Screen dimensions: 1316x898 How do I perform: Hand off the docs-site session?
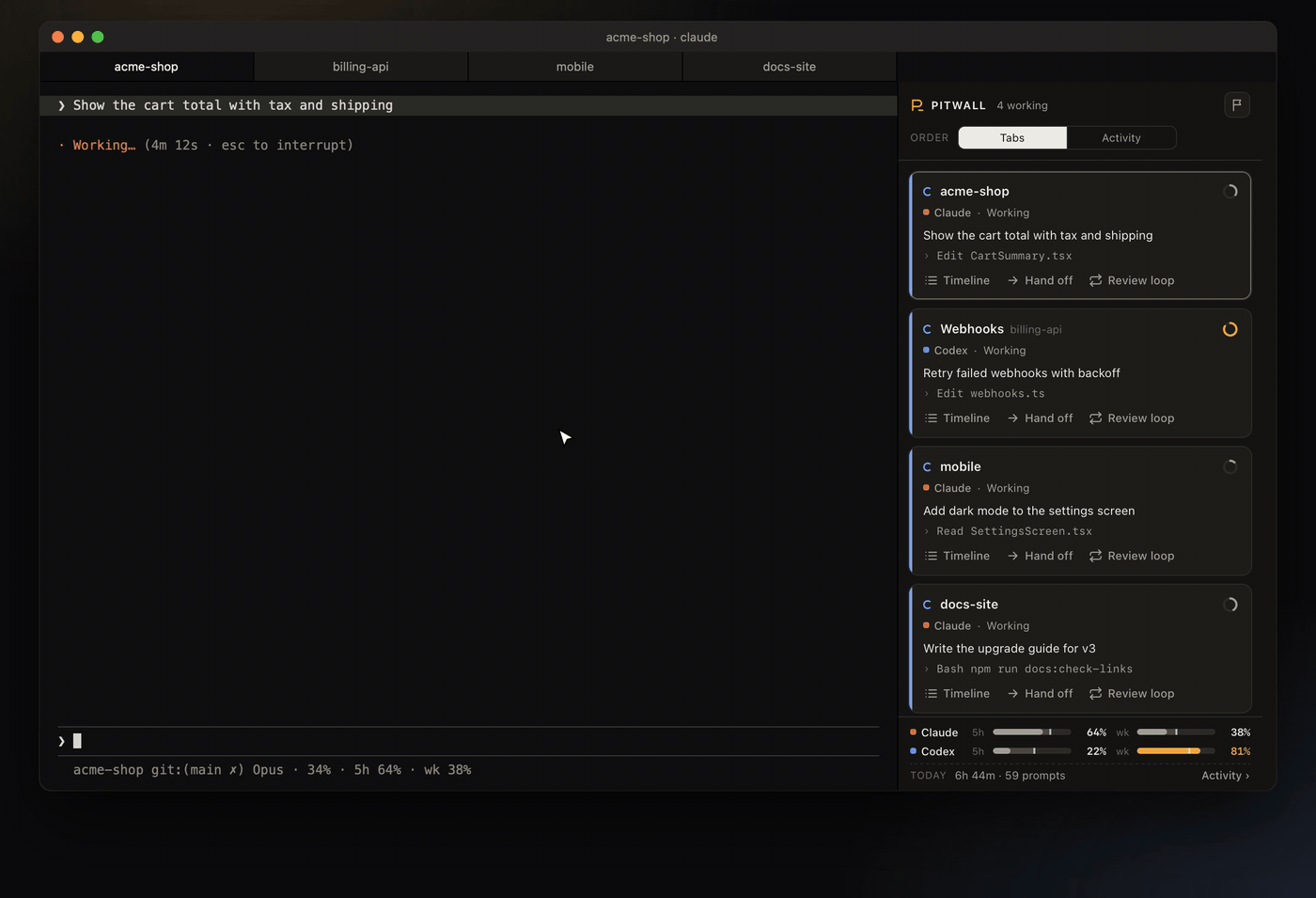tap(1040, 694)
